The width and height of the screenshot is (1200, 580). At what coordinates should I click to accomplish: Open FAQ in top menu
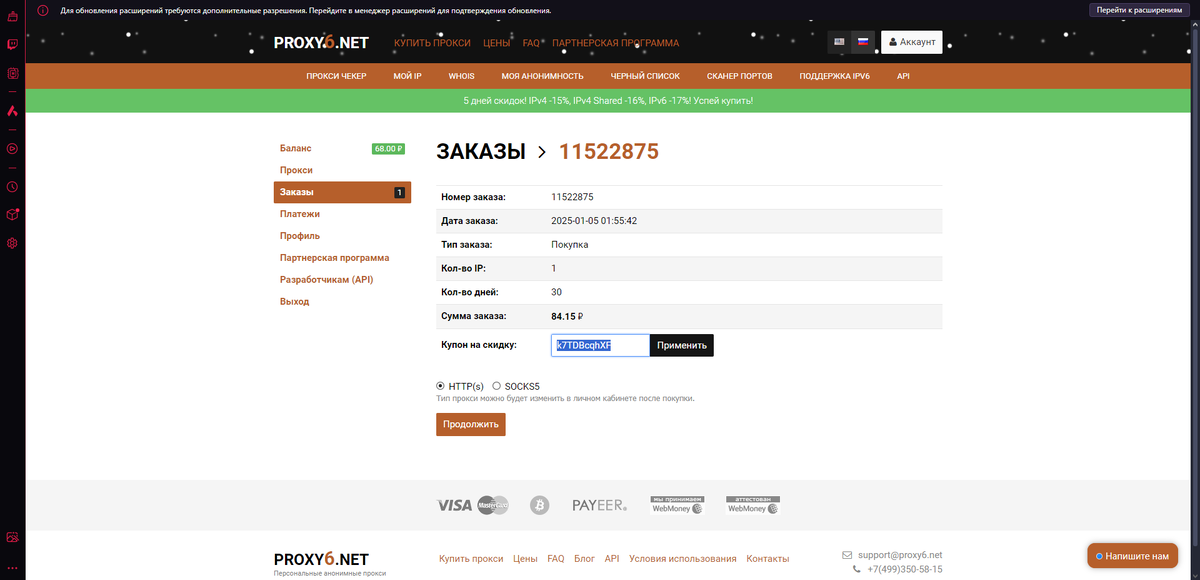tap(531, 43)
